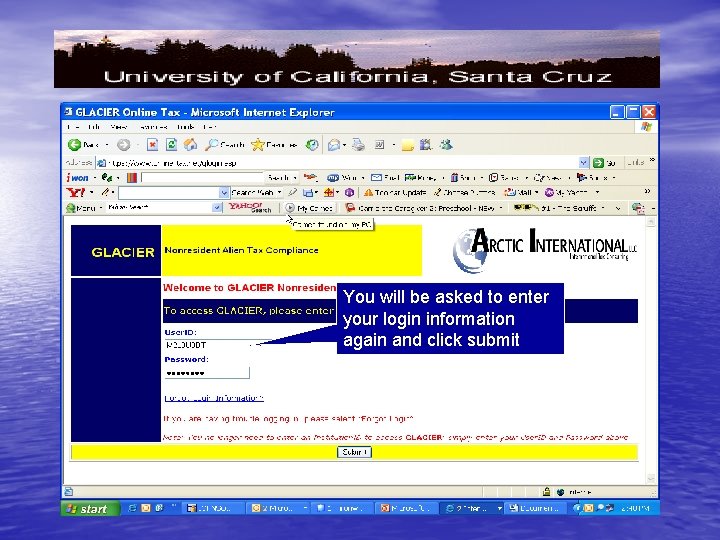
Task: Click the page scrollbar down arrow
Action: (651, 478)
